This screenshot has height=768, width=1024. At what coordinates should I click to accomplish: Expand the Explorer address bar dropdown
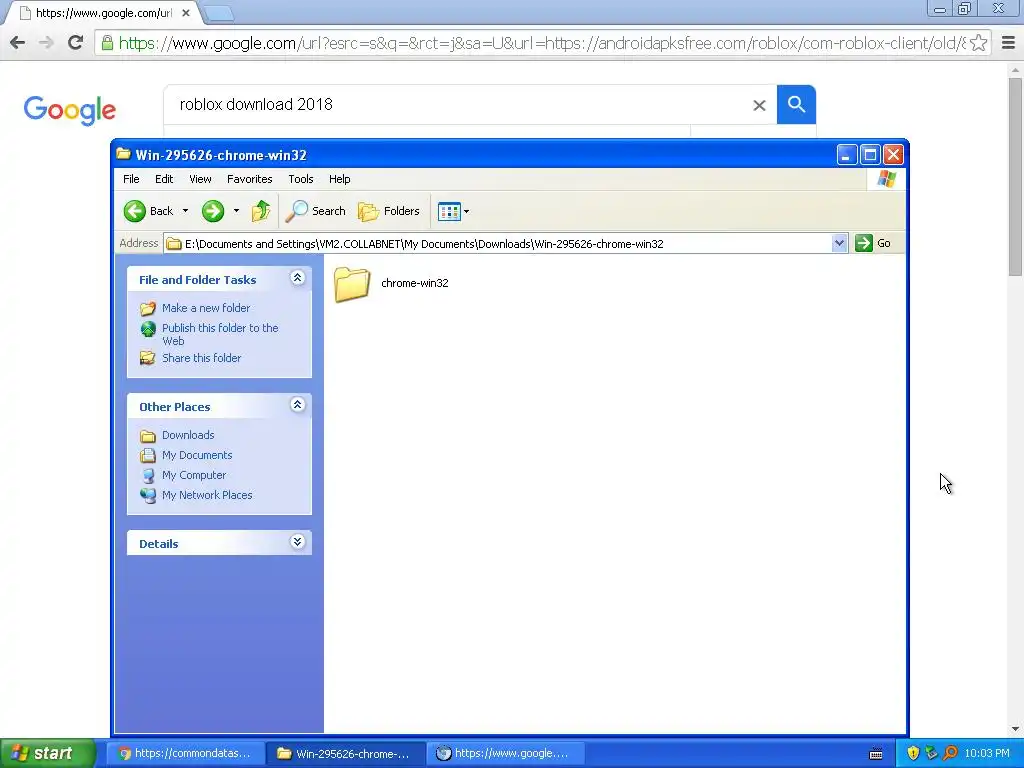point(839,244)
